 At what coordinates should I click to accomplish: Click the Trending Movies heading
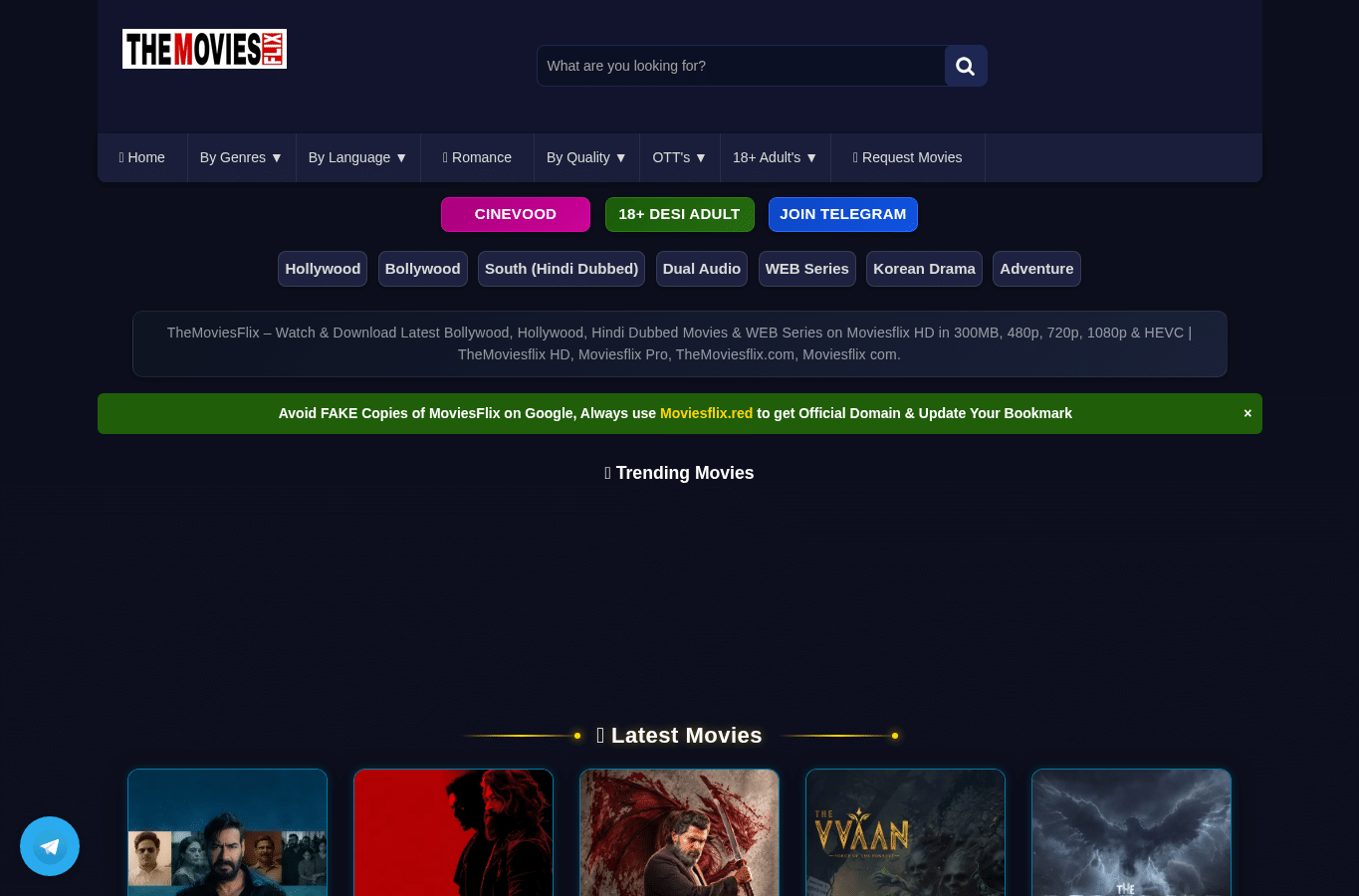(x=679, y=473)
